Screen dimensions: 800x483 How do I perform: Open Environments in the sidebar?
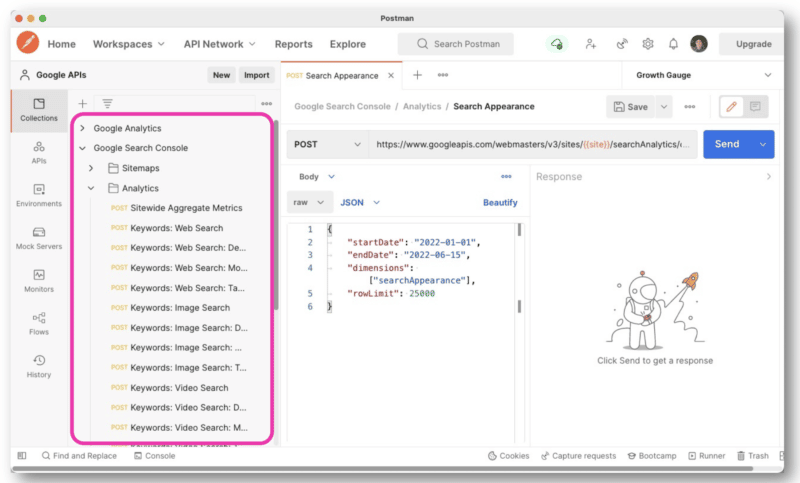39,194
